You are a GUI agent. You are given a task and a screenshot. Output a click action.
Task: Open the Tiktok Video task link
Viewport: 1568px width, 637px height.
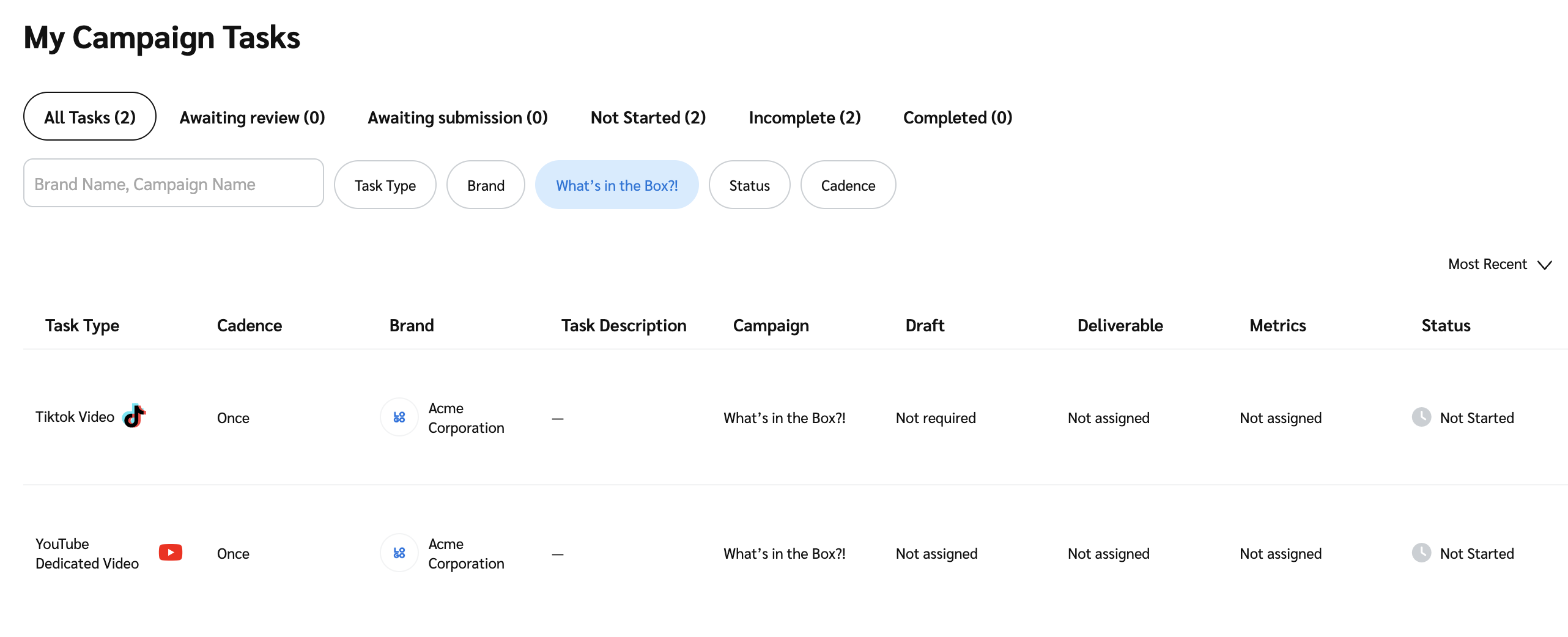pos(75,417)
